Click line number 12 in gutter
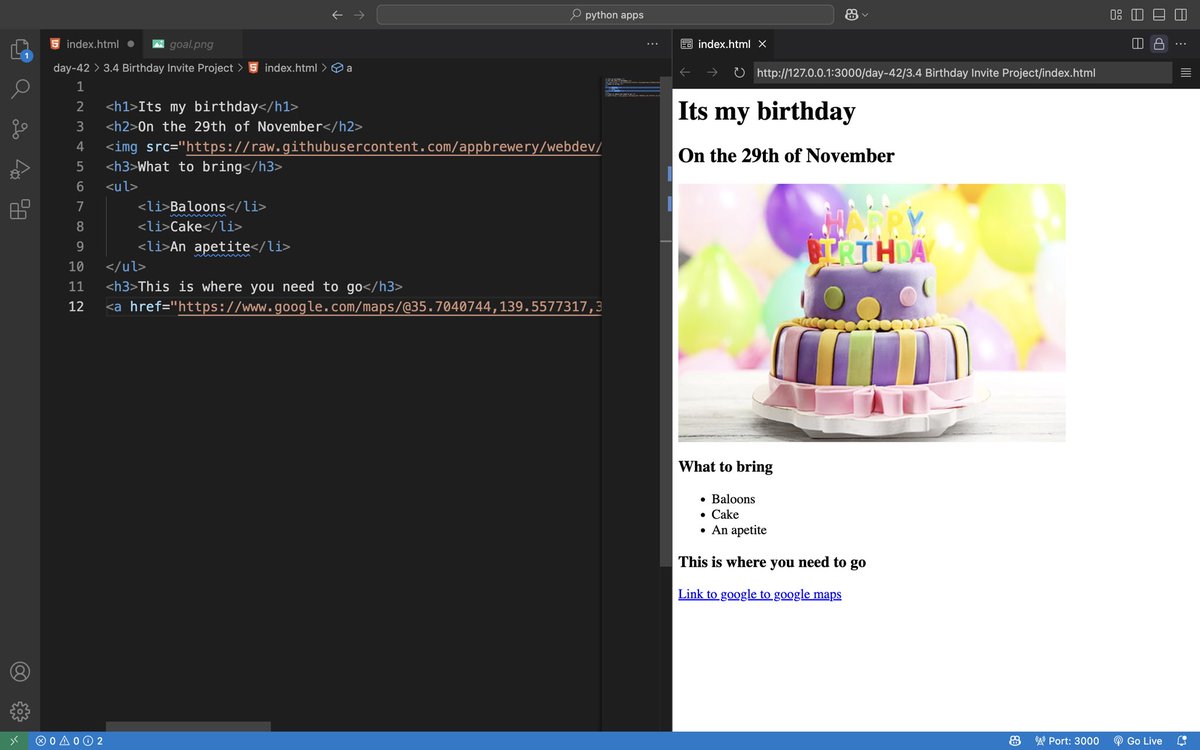The image size is (1200, 750). click(x=76, y=306)
